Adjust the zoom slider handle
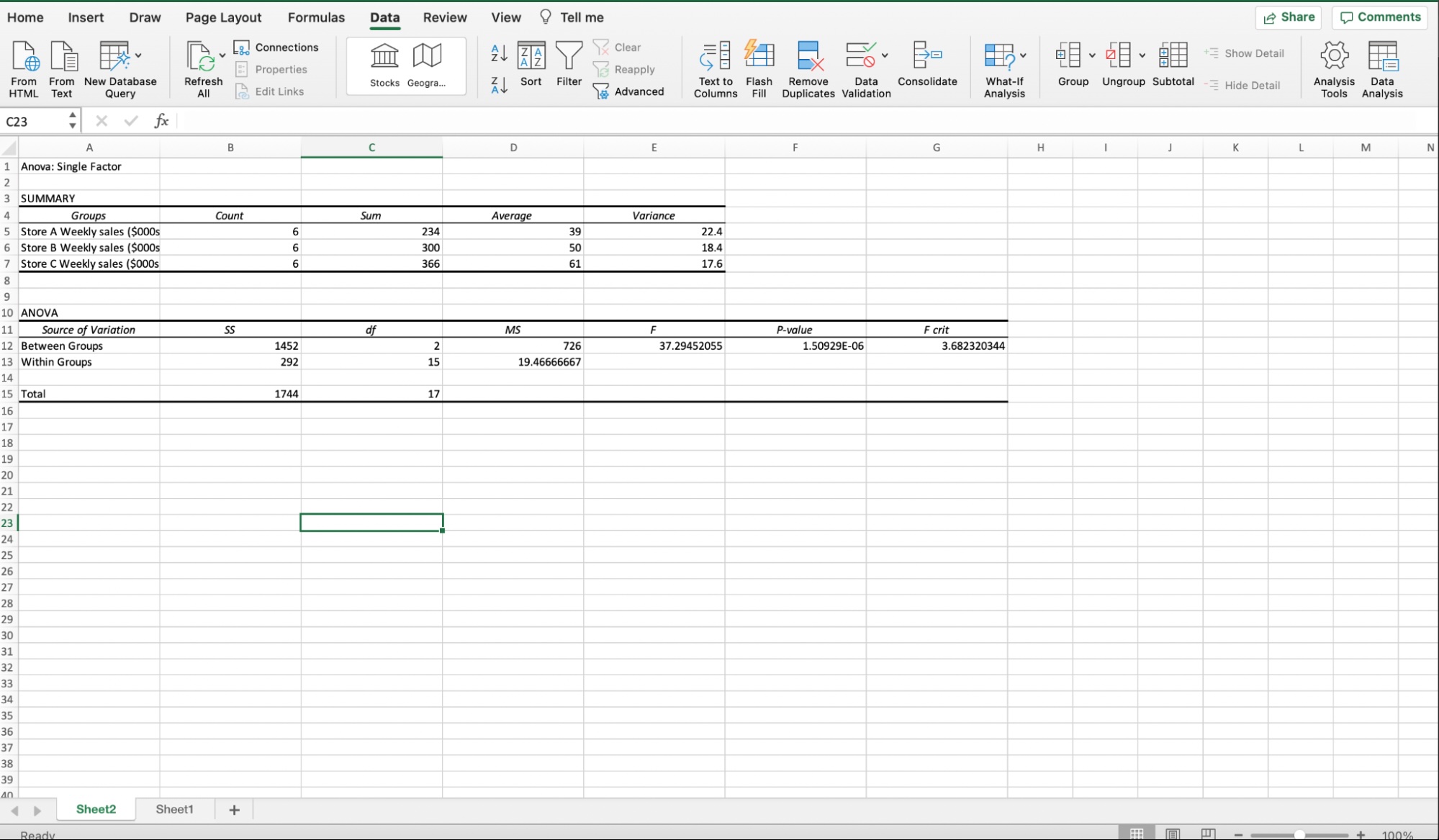The height and width of the screenshot is (840, 1439). tap(1299, 835)
